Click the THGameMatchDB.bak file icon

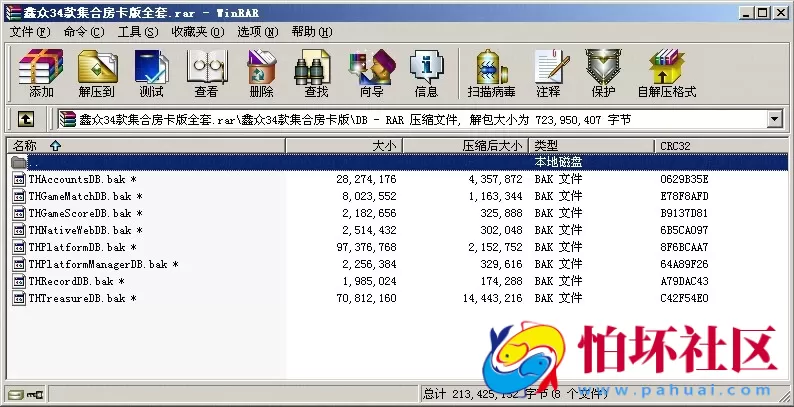[19, 196]
